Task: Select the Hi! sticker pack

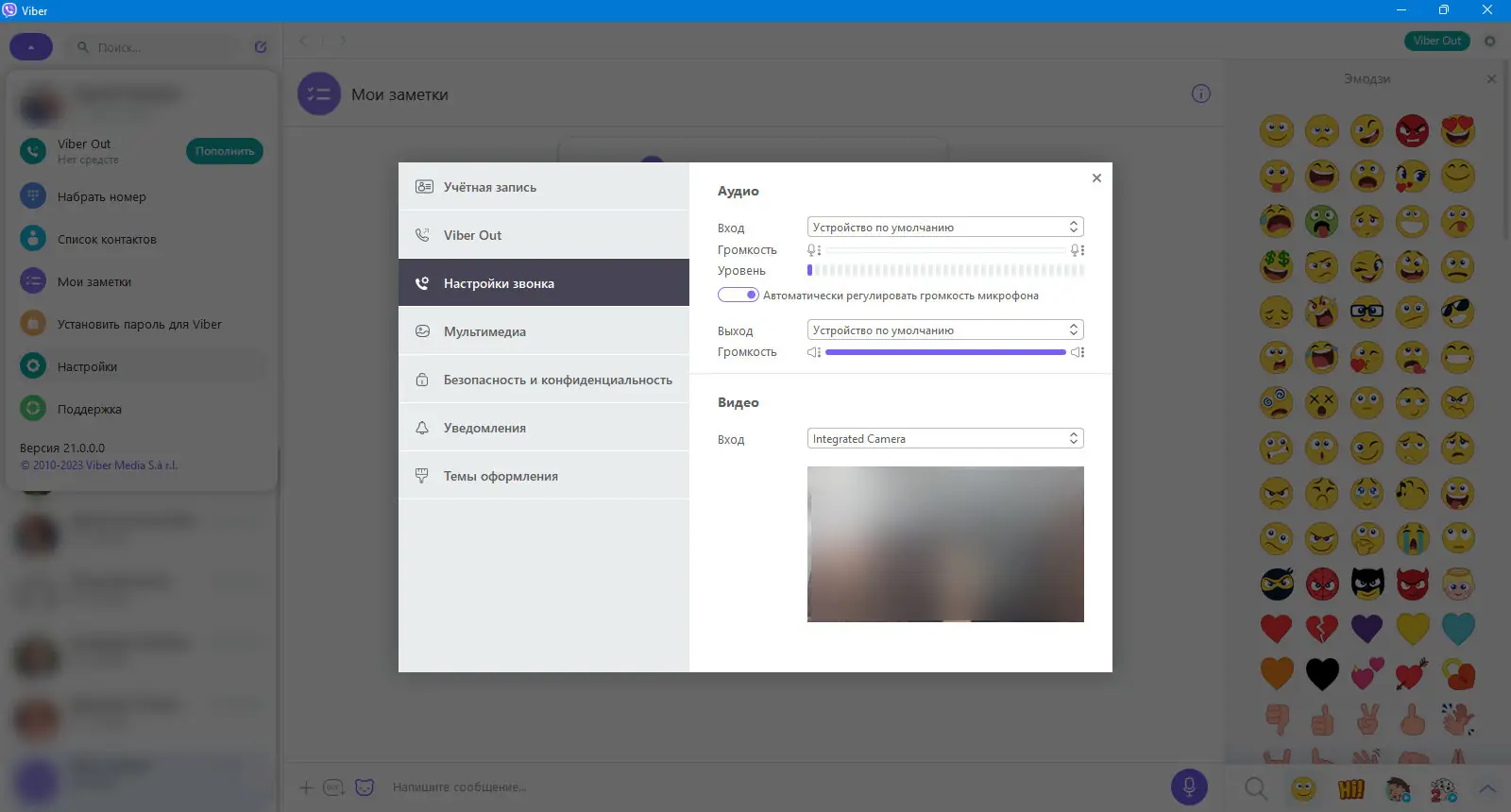Action: 1351,788
